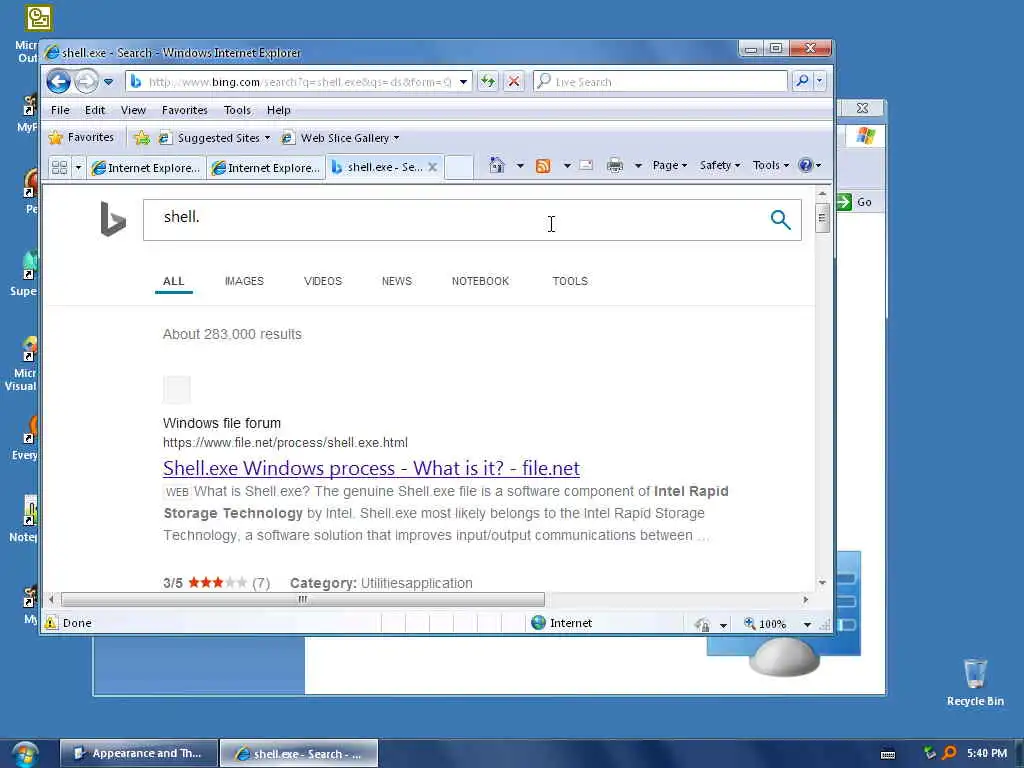Screen dimensions: 1024x768
Task: Open the tab list dropdown arrow
Action: pyautogui.click(x=78, y=167)
